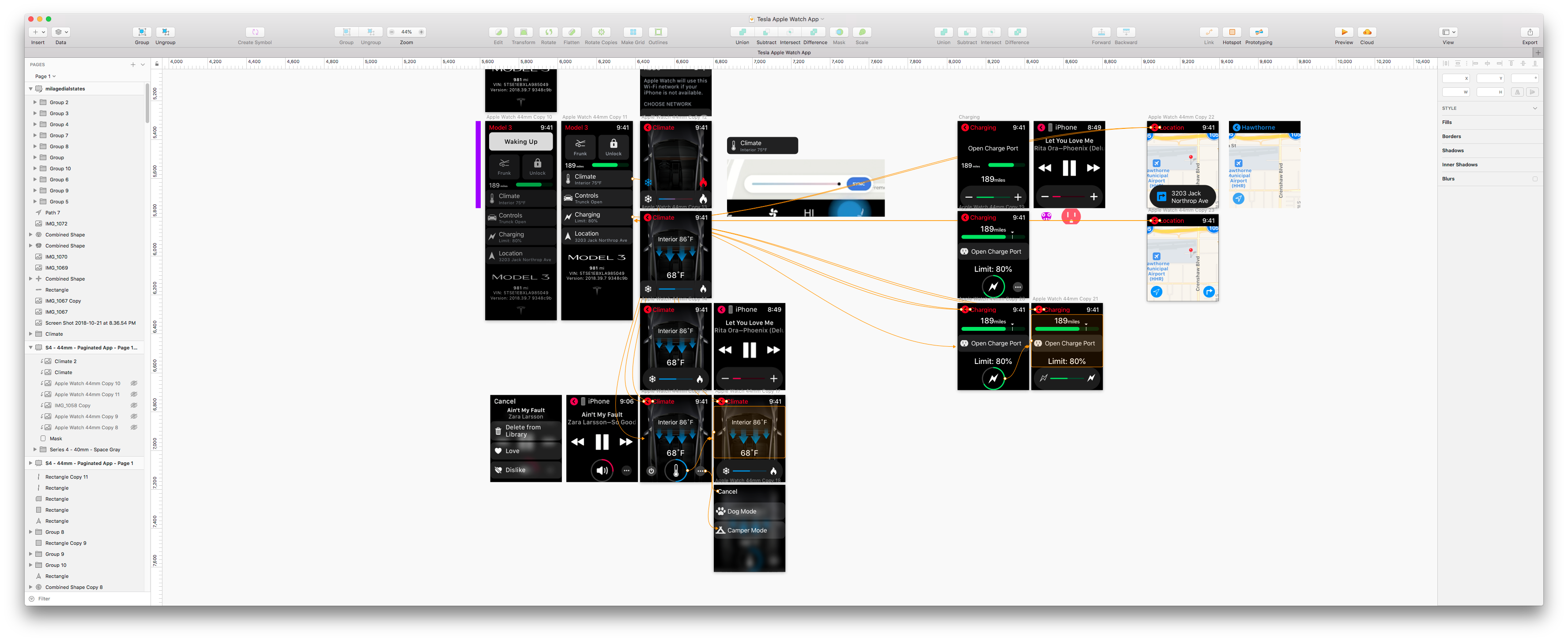Click the layer Filter field
The image size is (1568, 641).
click(x=88, y=599)
